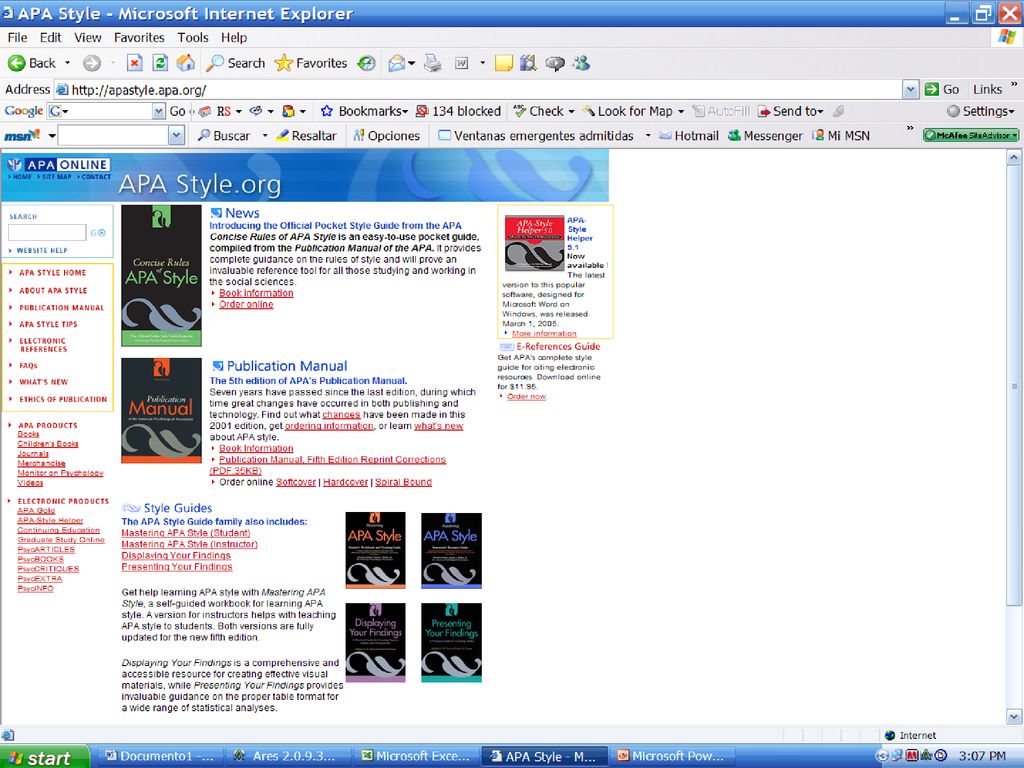Click the Ethics of Publication link
This screenshot has width=1024, height=768.
coord(63,399)
